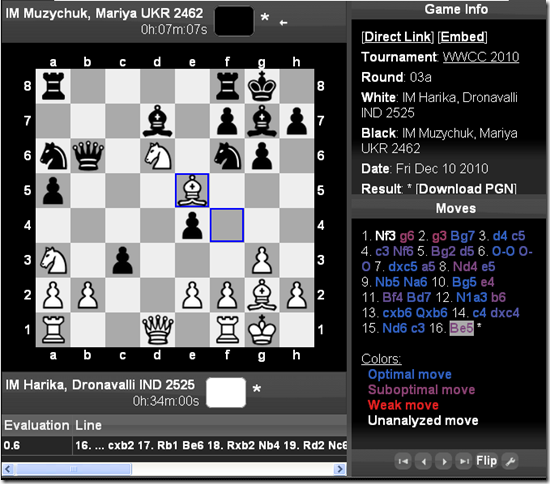Click the evaluation line scrollbar right arrow

(x=339, y=469)
